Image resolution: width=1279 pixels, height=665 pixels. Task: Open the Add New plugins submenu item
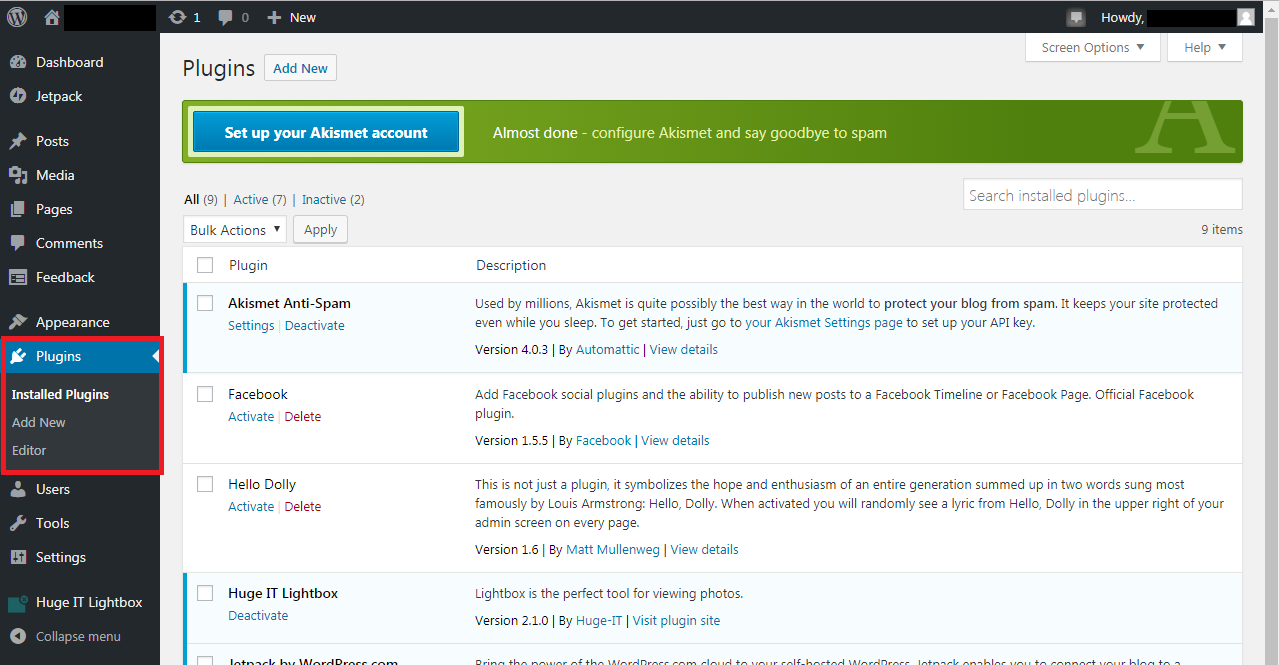click(x=39, y=422)
